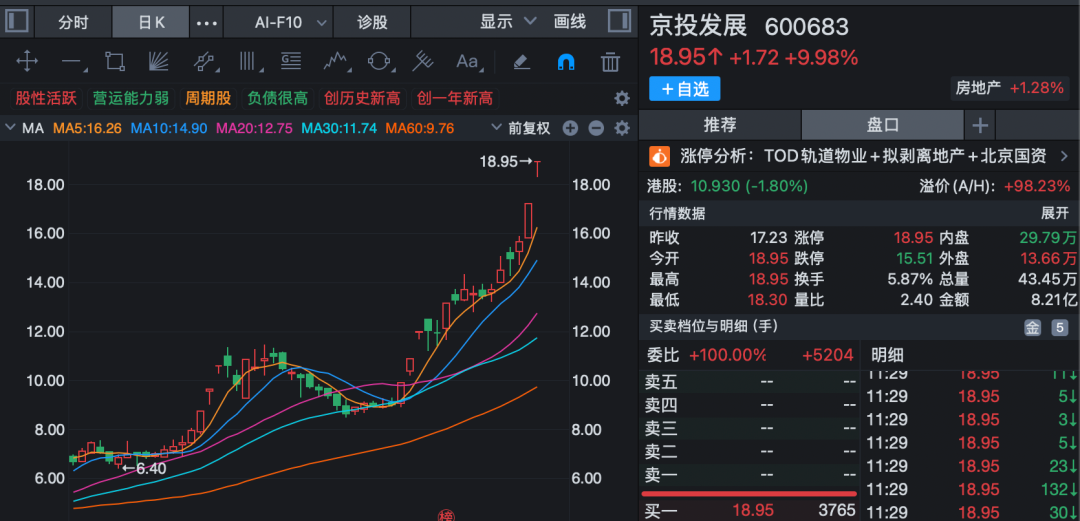The image size is (1080, 521).
Task: Remove indicator with minus icon
Action: pyautogui.click(x=596, y=128)
